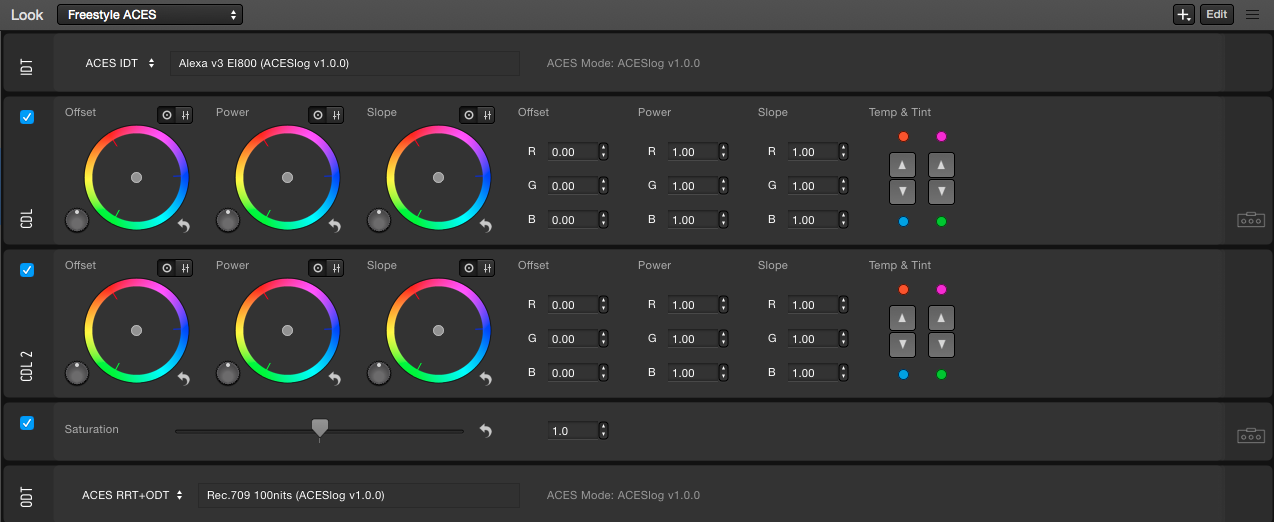1274x522 pixels.
Task: Expand the ACES IDT type dropdown
Action: [x=120, y=63]
